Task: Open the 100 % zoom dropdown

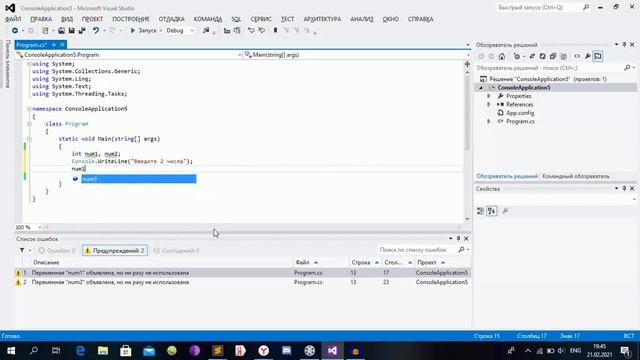Action: point(40,227)
